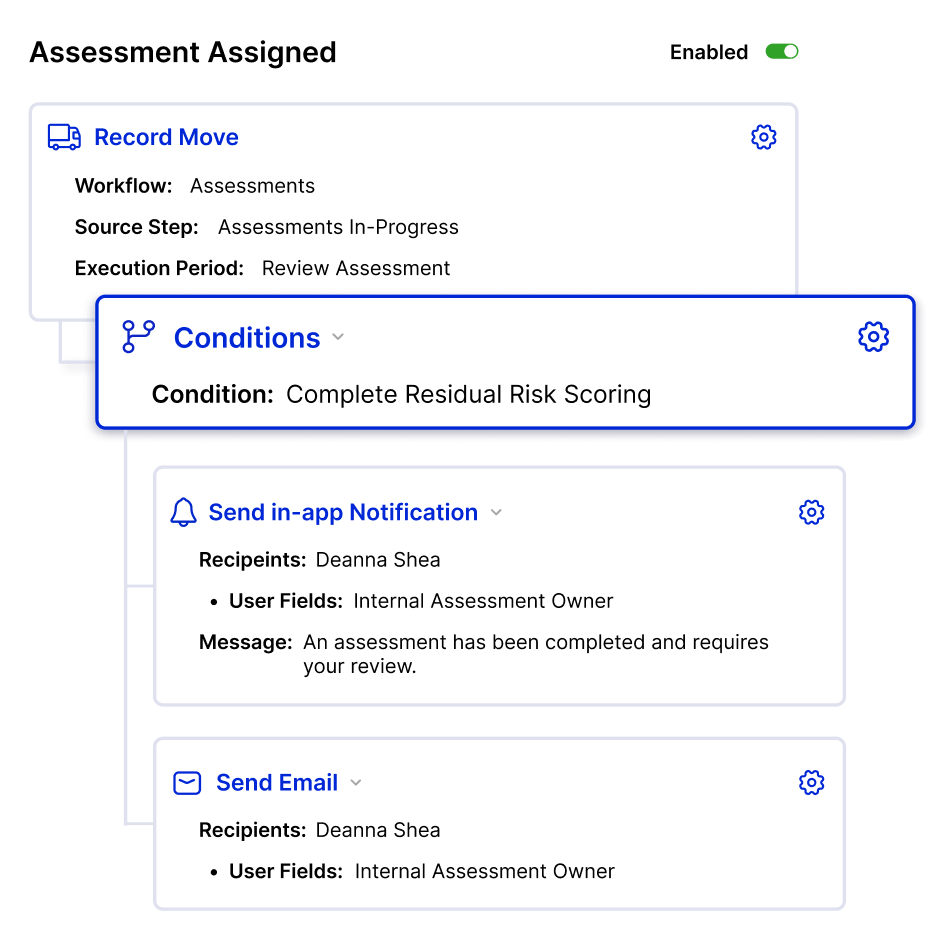The width and height of the screenshot is (930, 941).
Task: Expand the Send in-app Notification chevron
Action: (x=496, y=512)
